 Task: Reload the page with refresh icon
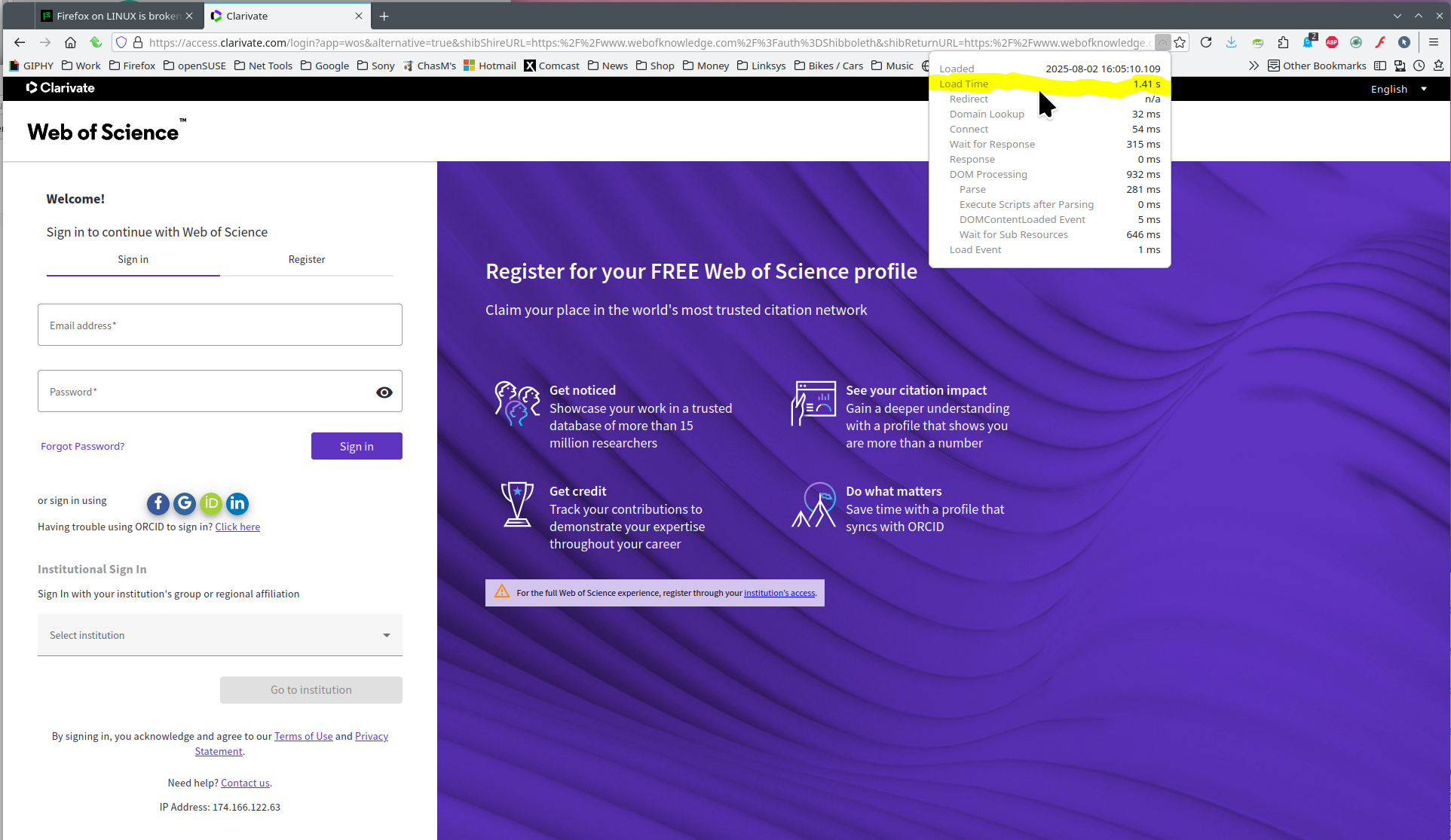pyautogui.click(x=1206, y=42)
